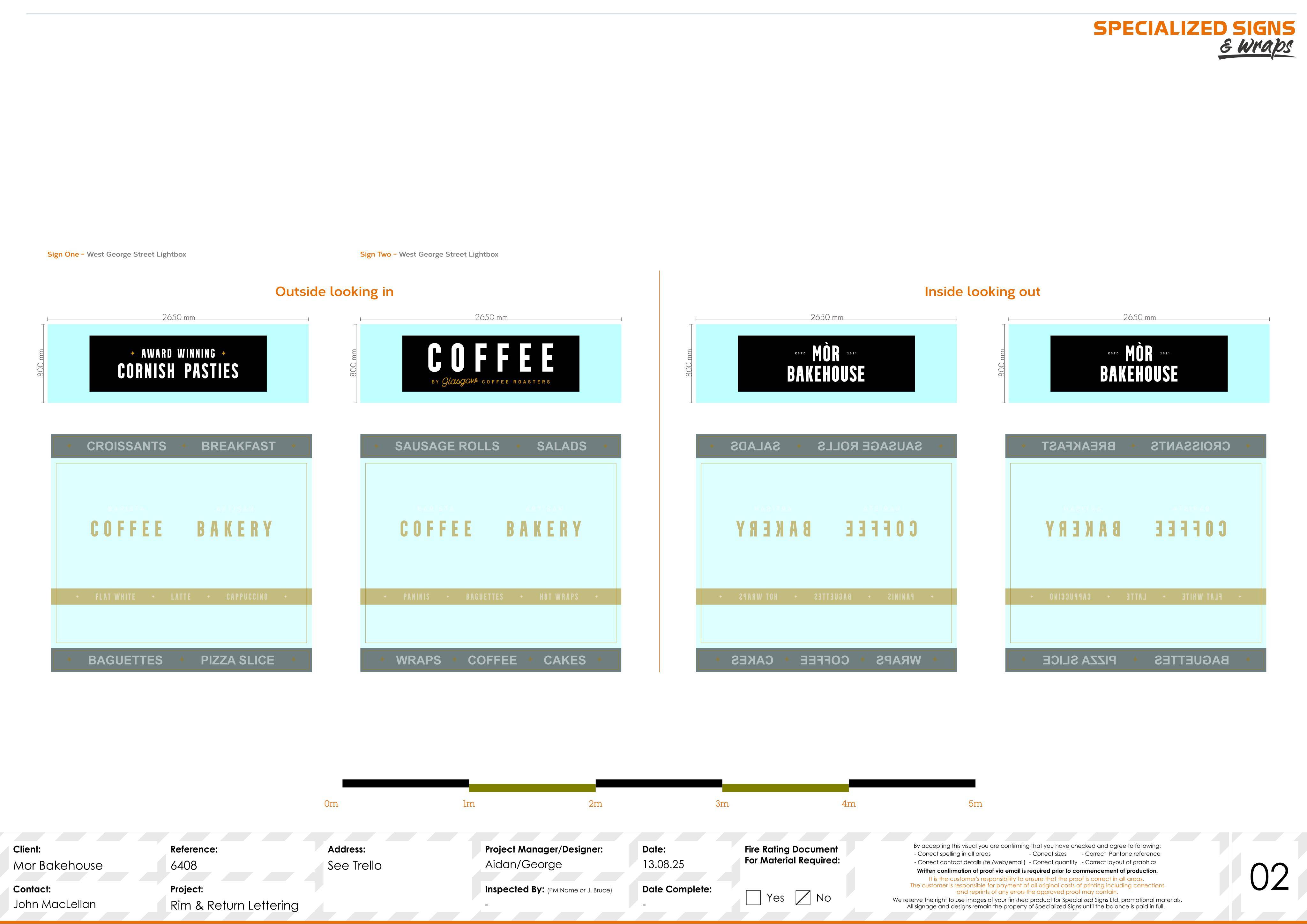This screenshot has height=924, width=1307.
Task: Select the COFFEE by Glasgow Coffee Roasters sign
Action: point(491,364)
